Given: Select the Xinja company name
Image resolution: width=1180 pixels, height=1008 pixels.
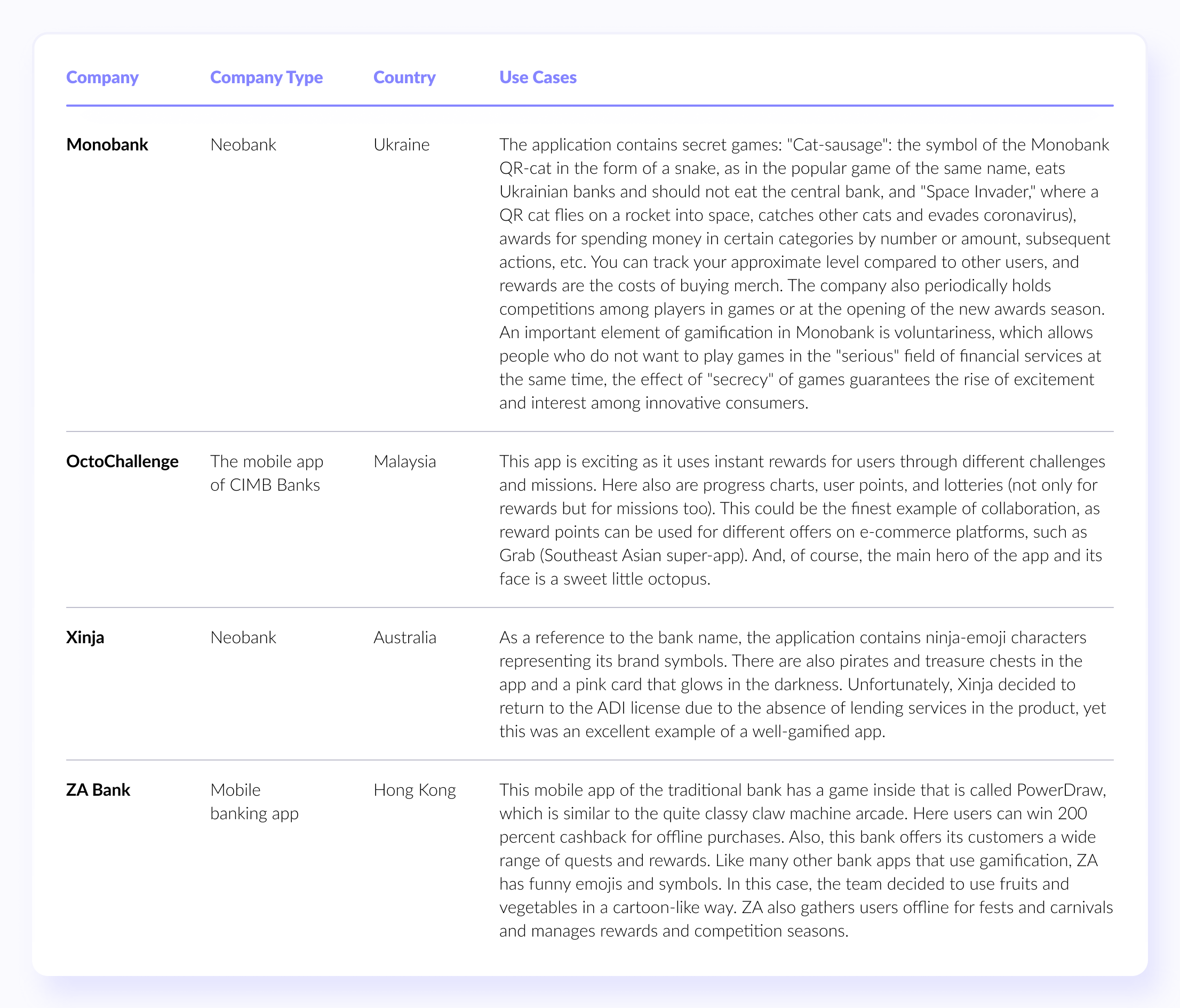Looking at the screenshot, I should coord(85,637).
